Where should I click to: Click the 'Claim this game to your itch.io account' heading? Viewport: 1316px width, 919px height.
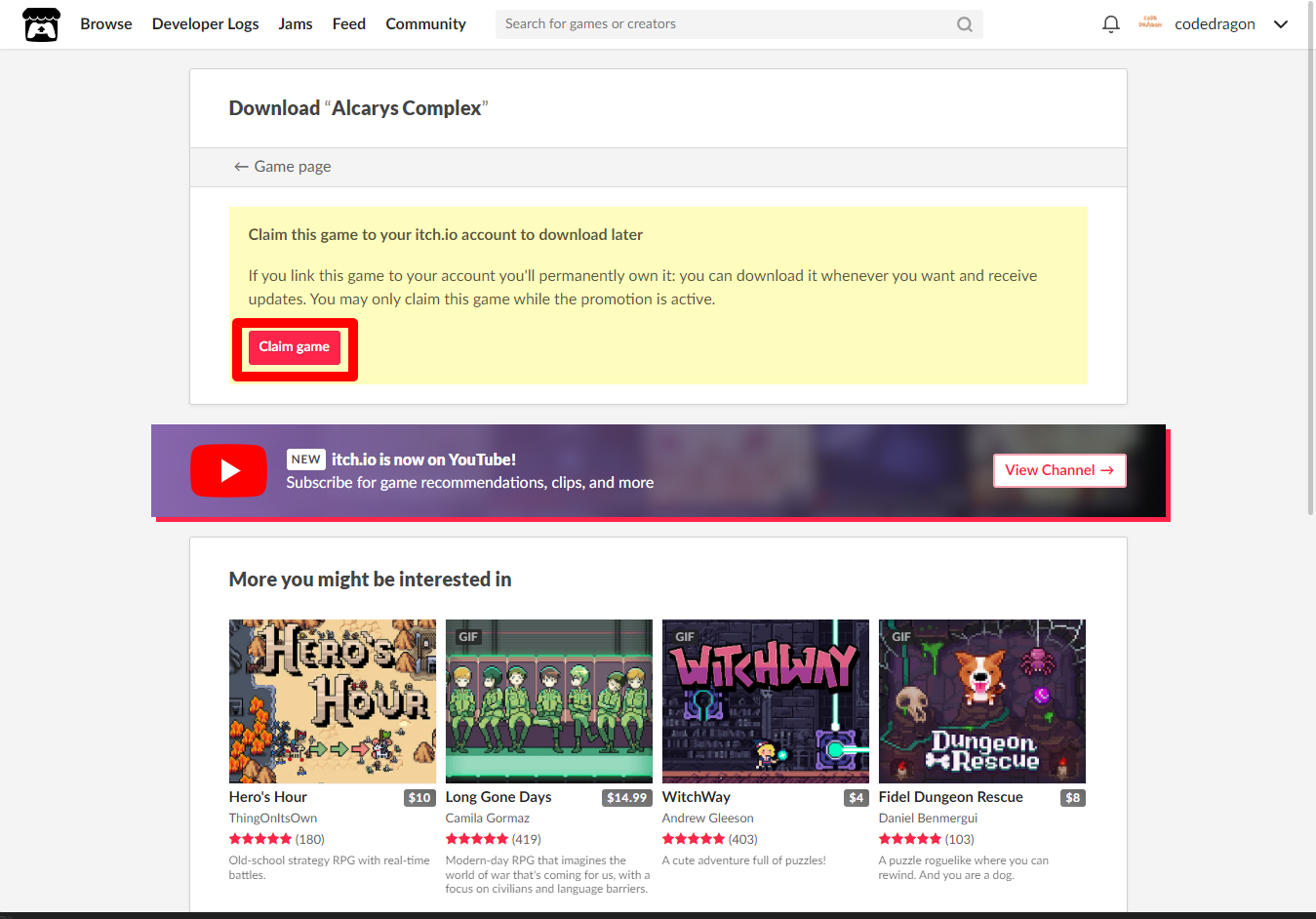point(446,235)
